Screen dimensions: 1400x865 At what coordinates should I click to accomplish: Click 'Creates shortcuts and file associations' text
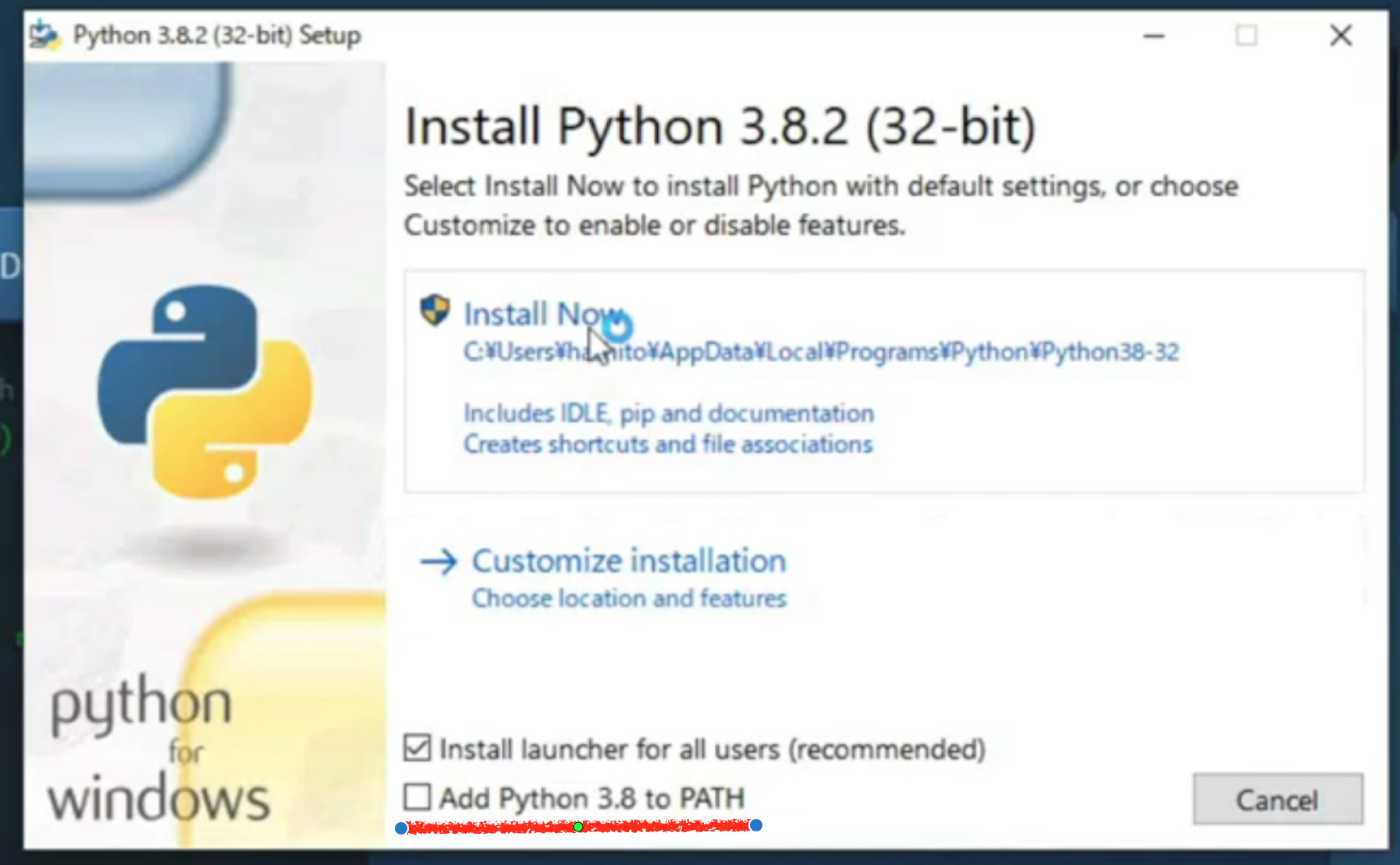pos(668,444)
